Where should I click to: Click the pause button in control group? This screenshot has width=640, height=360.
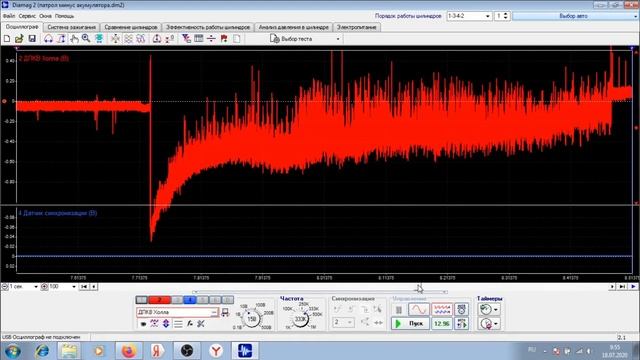pos(399,310)
